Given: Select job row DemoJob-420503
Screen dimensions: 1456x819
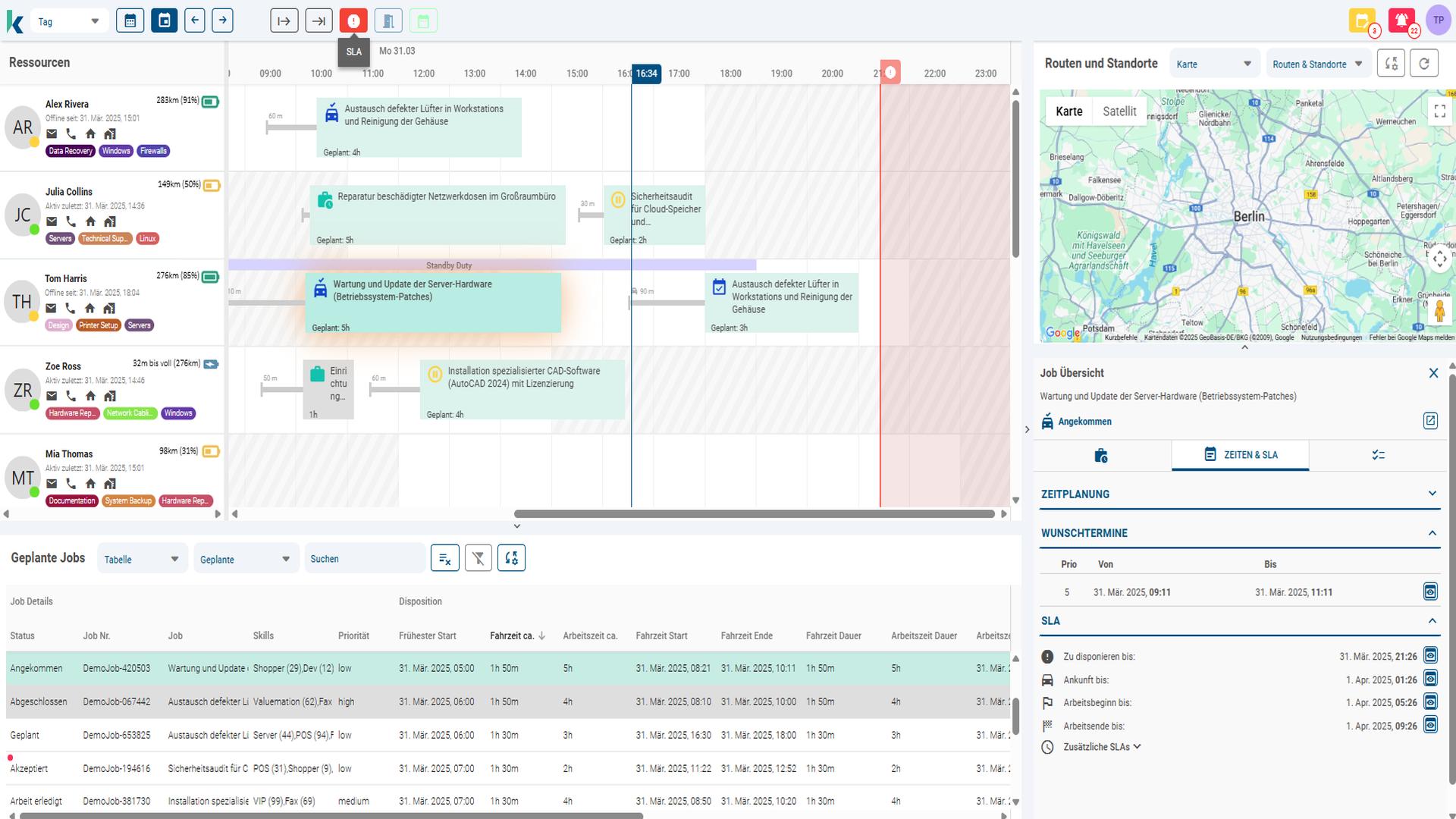Looking at the screenshot, I should 508,668.
